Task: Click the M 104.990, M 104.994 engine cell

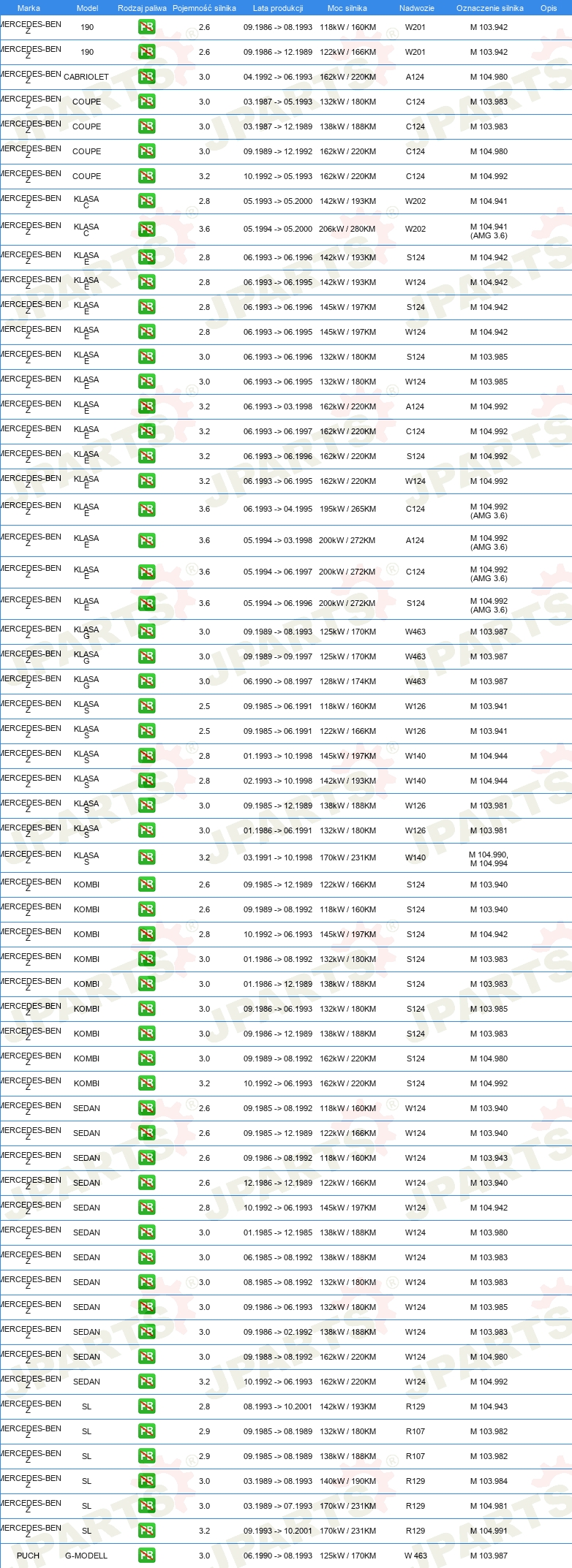Action: [x=489, y=859]
